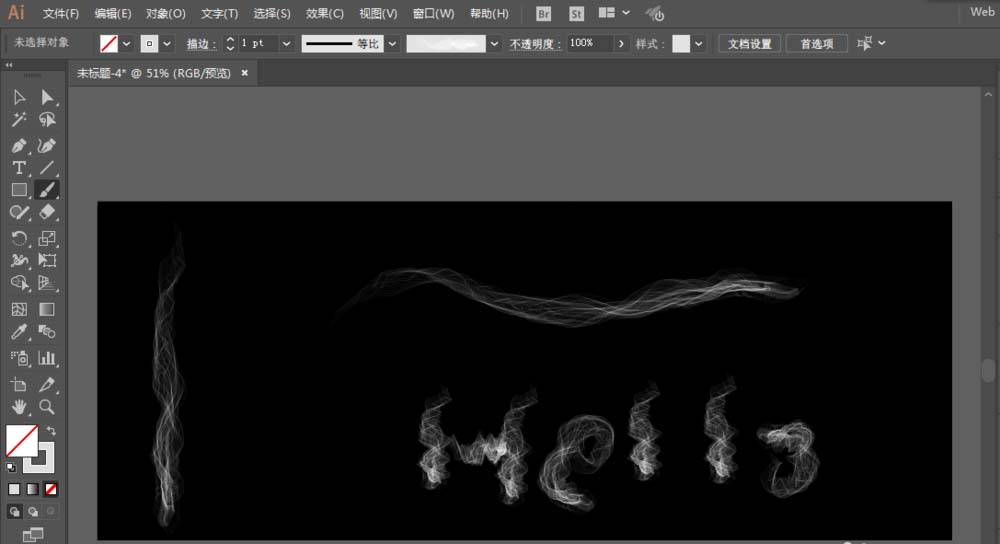Screen dimensions: 1000x544
Task: Click the stroke weight stepper arrows
Action: click(230, 43)
